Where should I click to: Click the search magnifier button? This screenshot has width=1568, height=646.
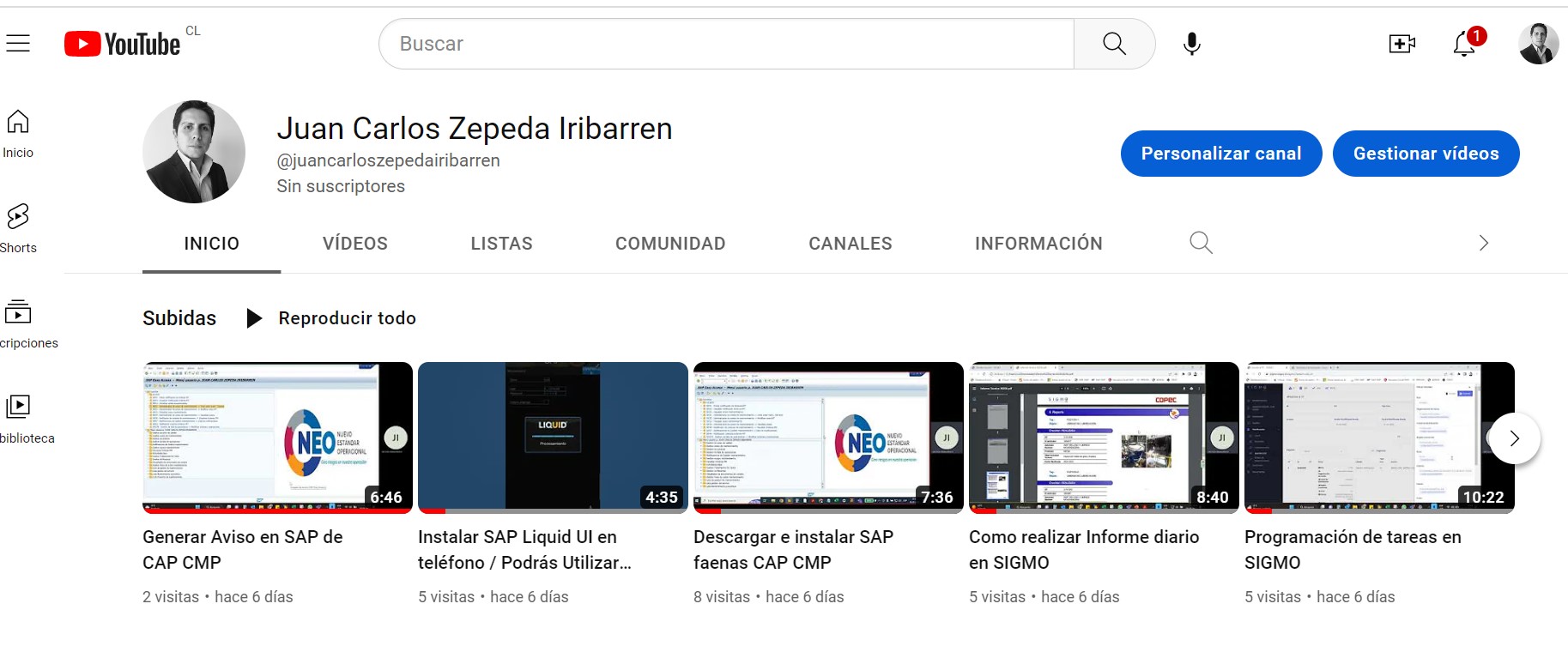1114,44
